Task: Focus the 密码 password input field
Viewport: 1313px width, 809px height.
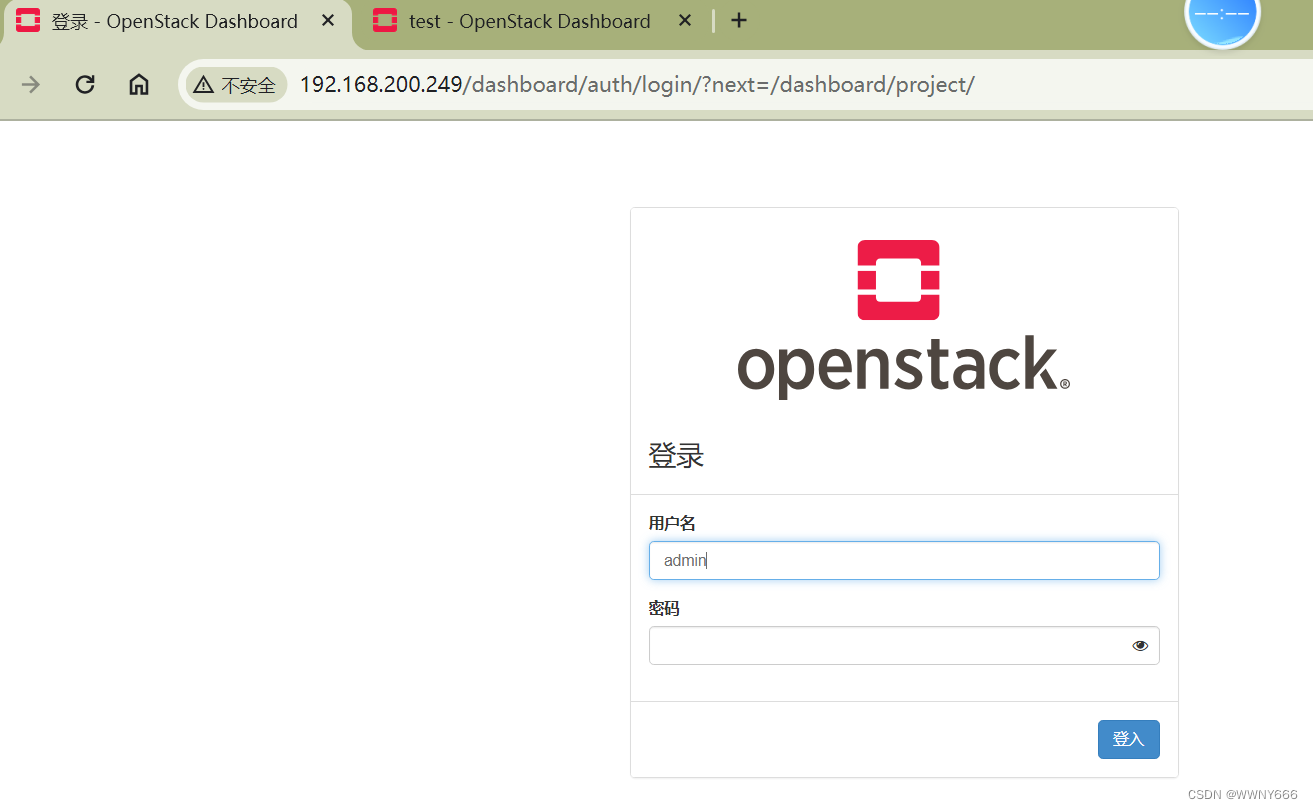Action: 890,645
